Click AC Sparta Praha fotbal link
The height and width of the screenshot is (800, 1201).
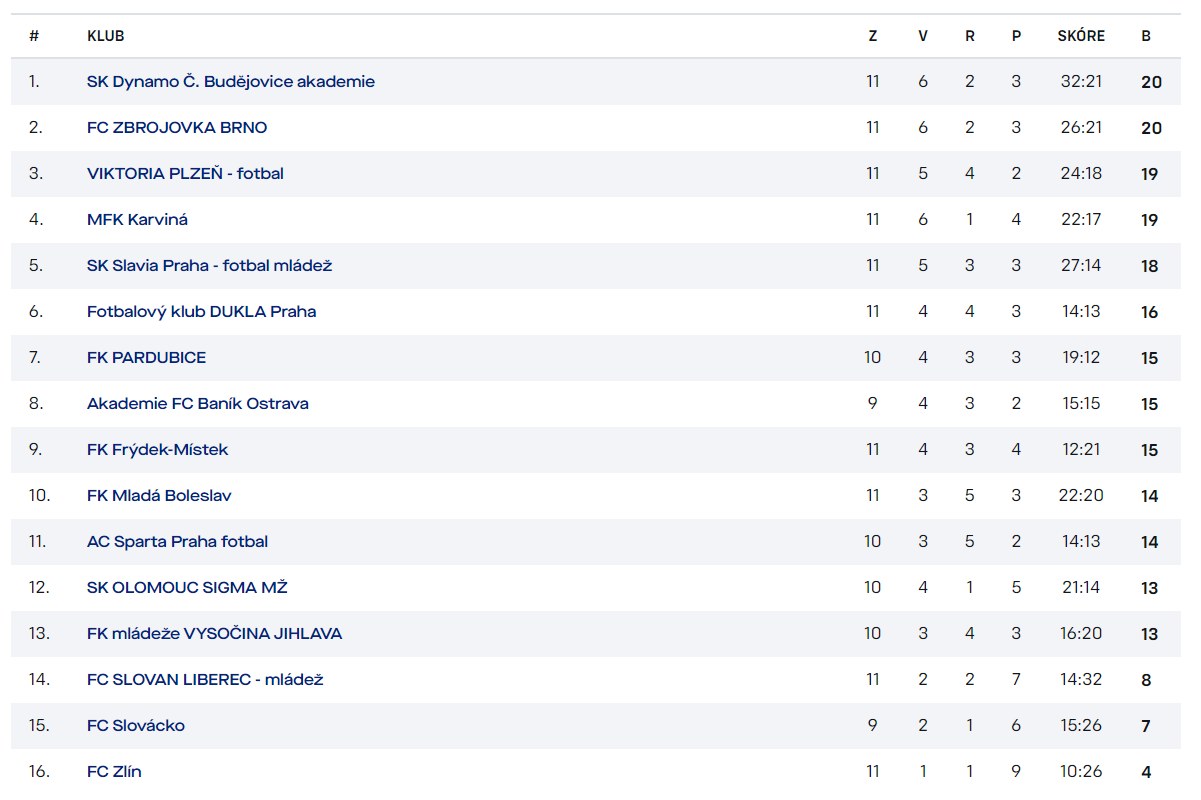177,542
